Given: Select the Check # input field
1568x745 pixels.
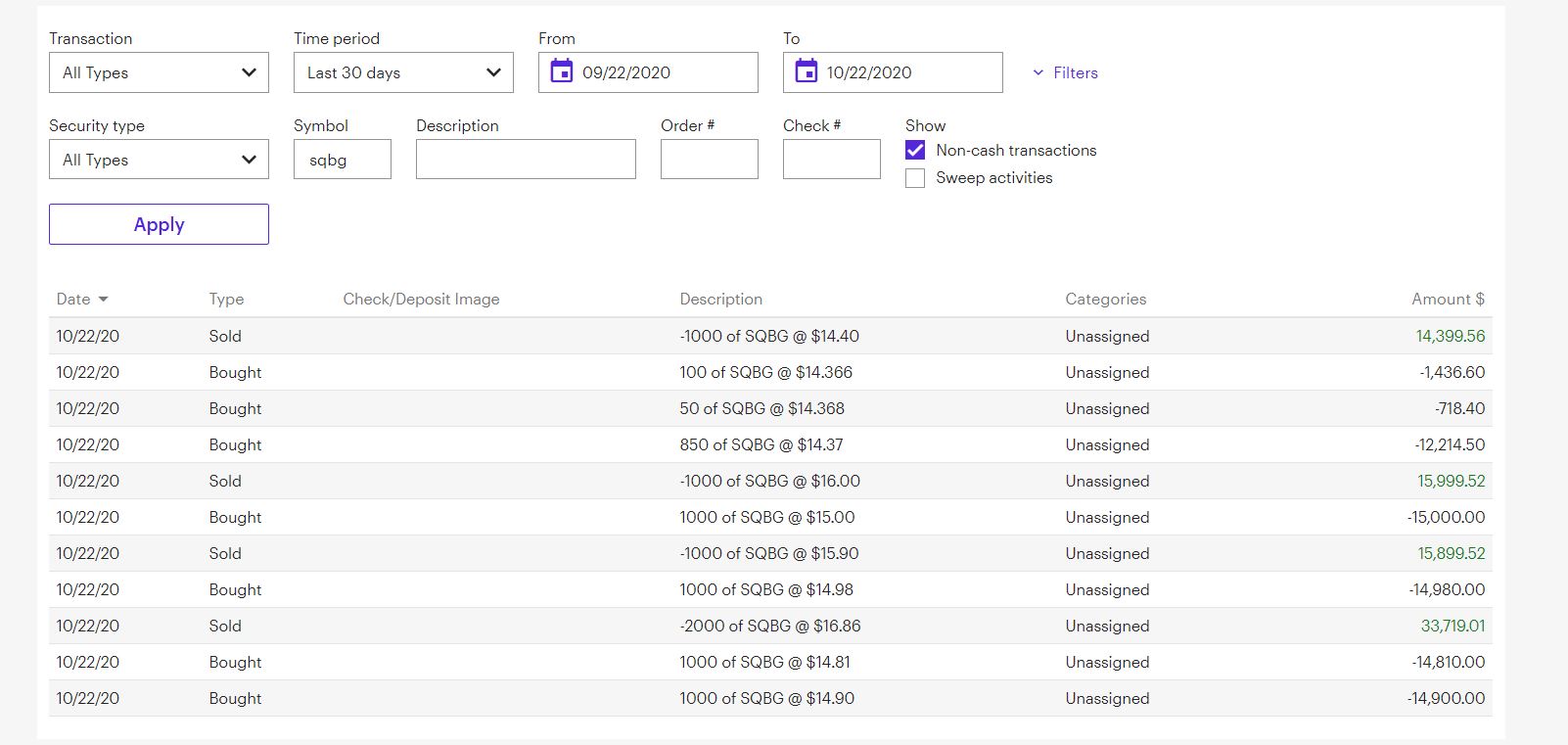Looking at the screenshot, I should point(831,160).
